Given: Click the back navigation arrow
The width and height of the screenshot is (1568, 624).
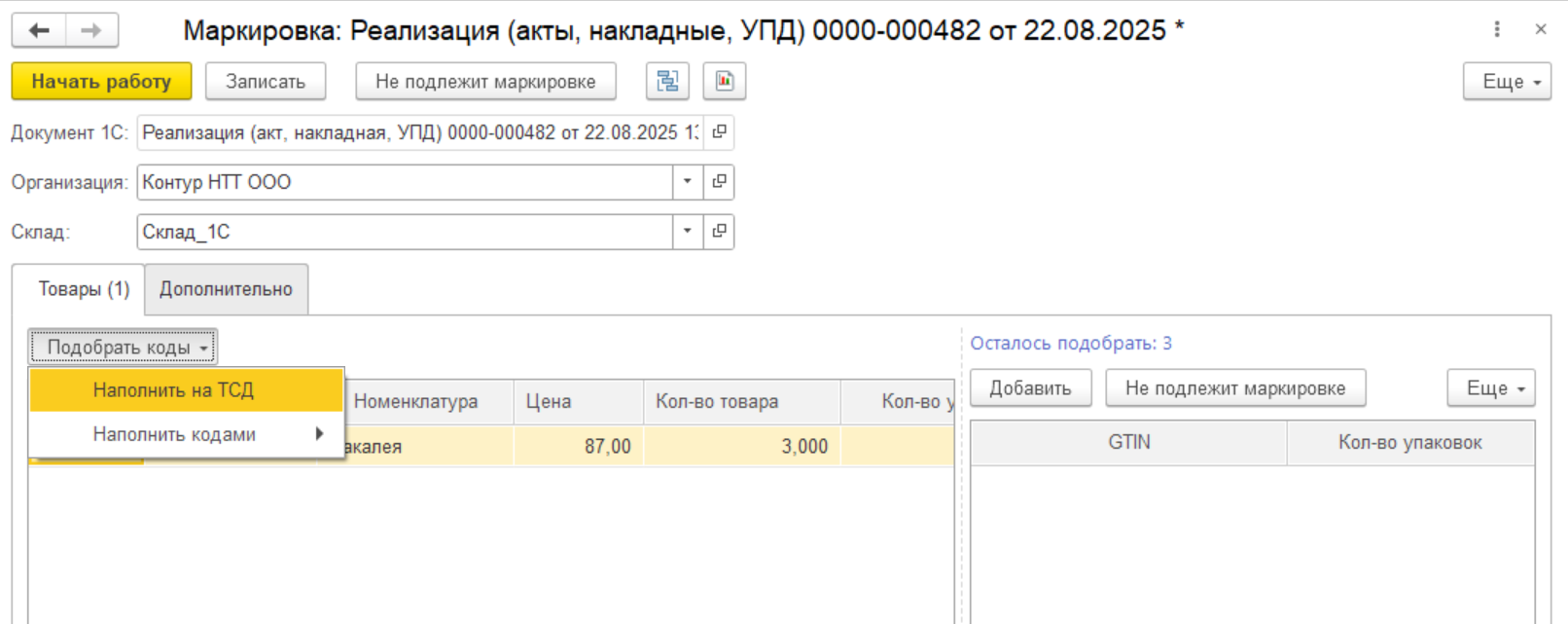Looking at the screenshot, I should tap(39, 30).
